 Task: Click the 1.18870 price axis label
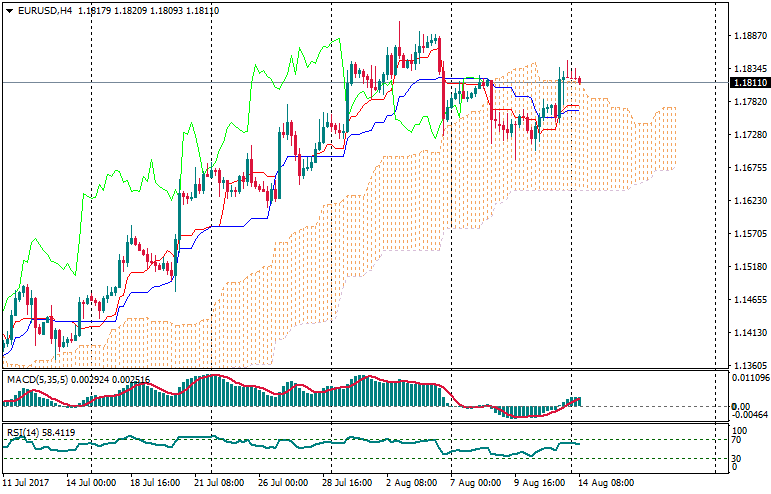pyautogui.click(x=747, y=36)
